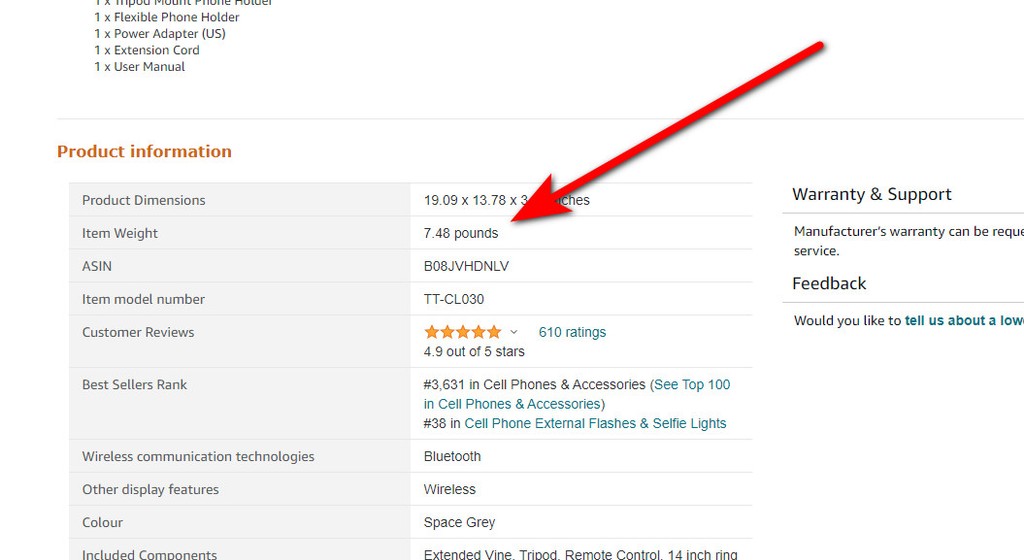The height and width of the screenshot is (560, 1024).
Task: Click the Feedback heading
Action: (x=829, y=284)
